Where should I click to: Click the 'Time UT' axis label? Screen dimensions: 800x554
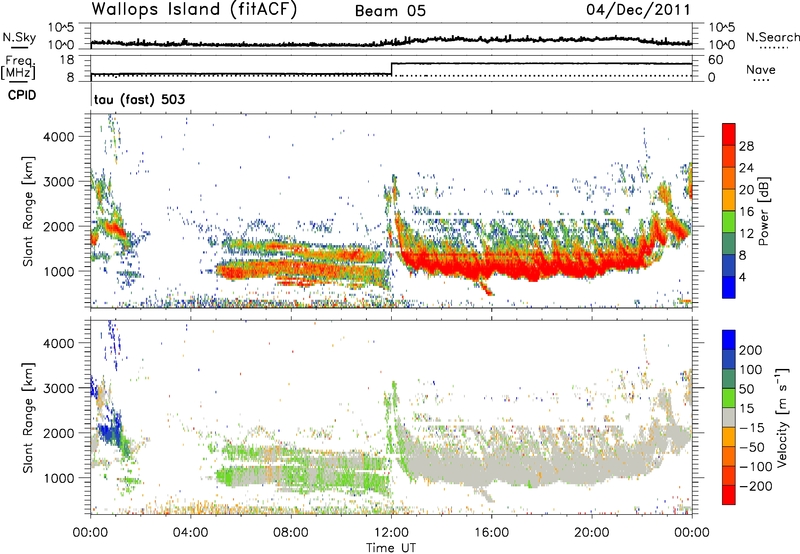[391, 548]
